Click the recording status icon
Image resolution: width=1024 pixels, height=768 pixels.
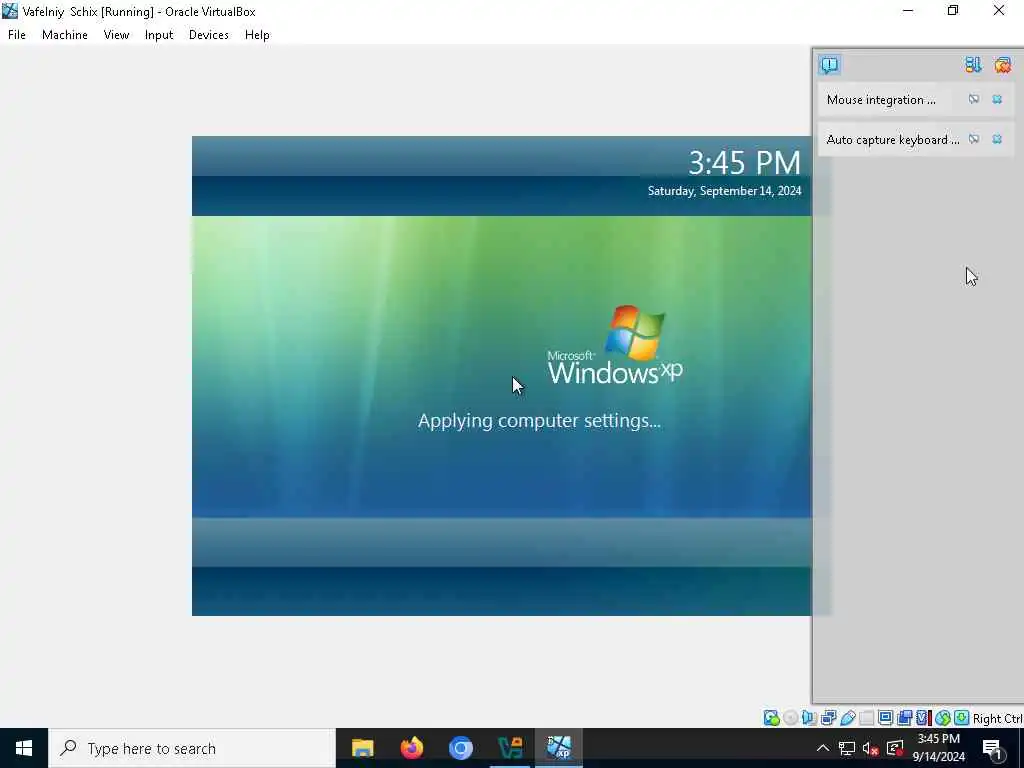(x=904, y=718)
